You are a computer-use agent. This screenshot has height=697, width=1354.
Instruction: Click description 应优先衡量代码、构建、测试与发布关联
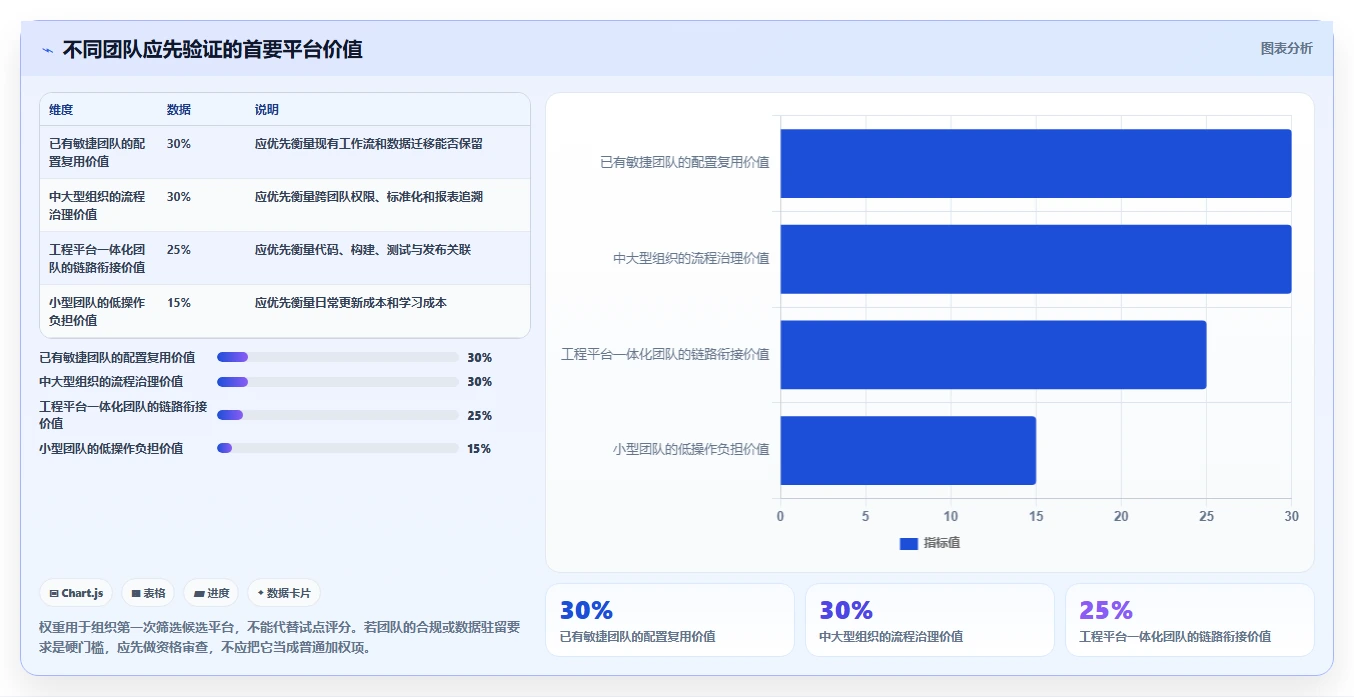point(363,250)
